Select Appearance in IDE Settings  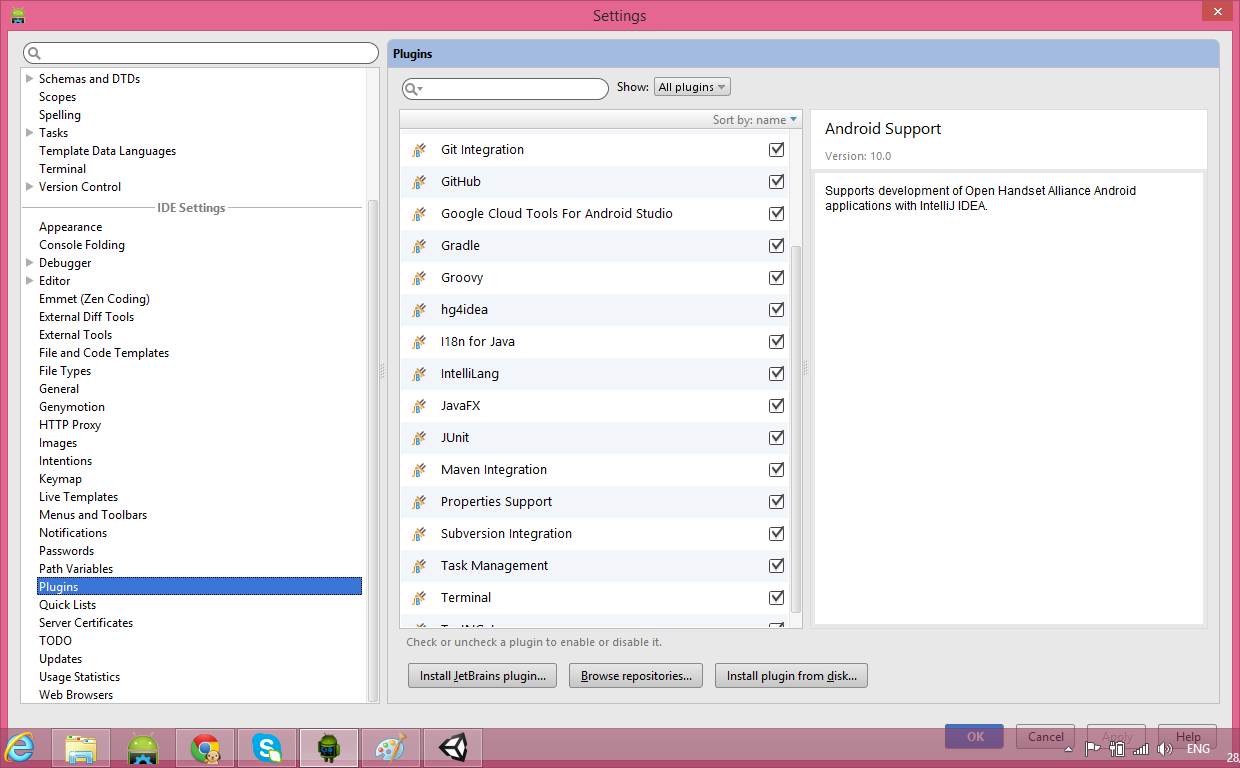click(x=70, y=227)
